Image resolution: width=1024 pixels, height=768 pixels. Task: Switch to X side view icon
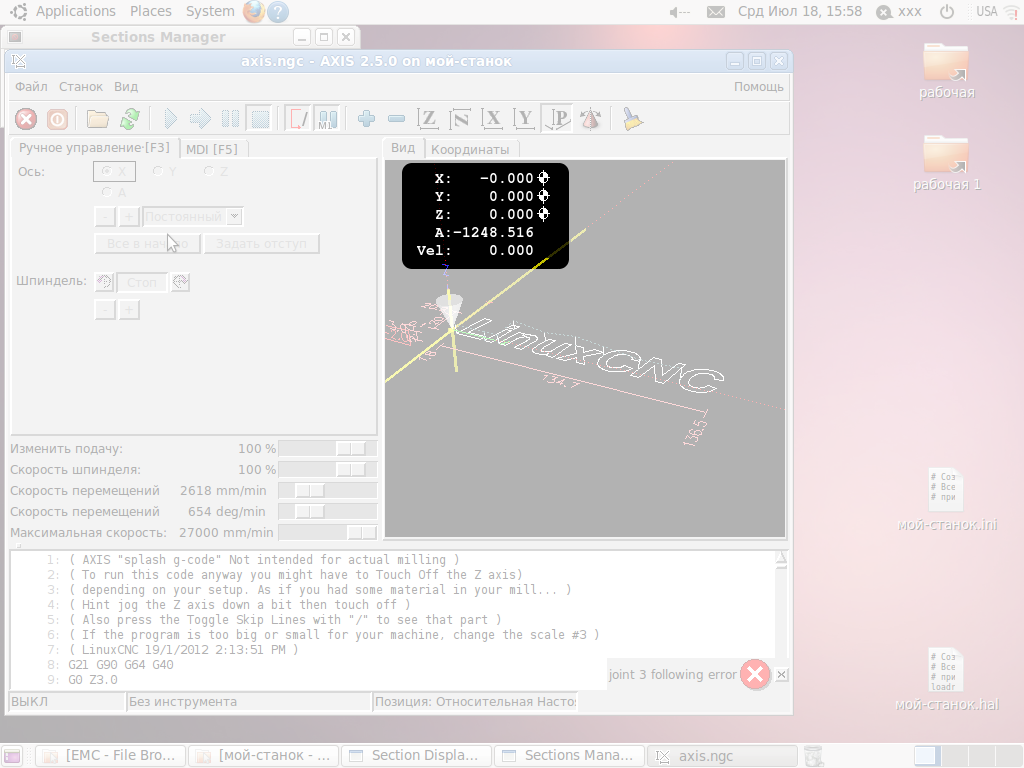(492, 119)
